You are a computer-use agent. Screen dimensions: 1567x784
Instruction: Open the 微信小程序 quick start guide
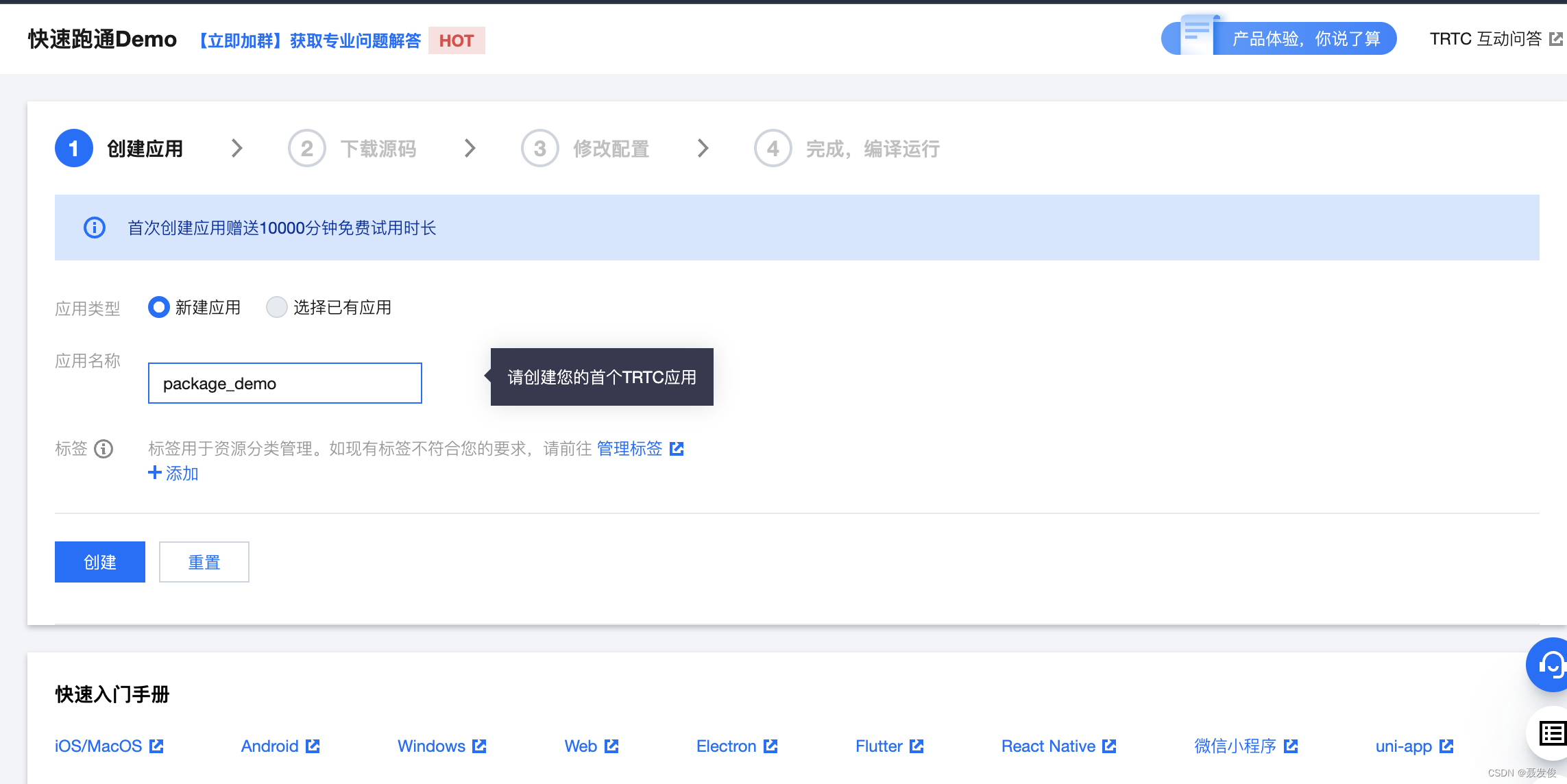coord(1235,746)
